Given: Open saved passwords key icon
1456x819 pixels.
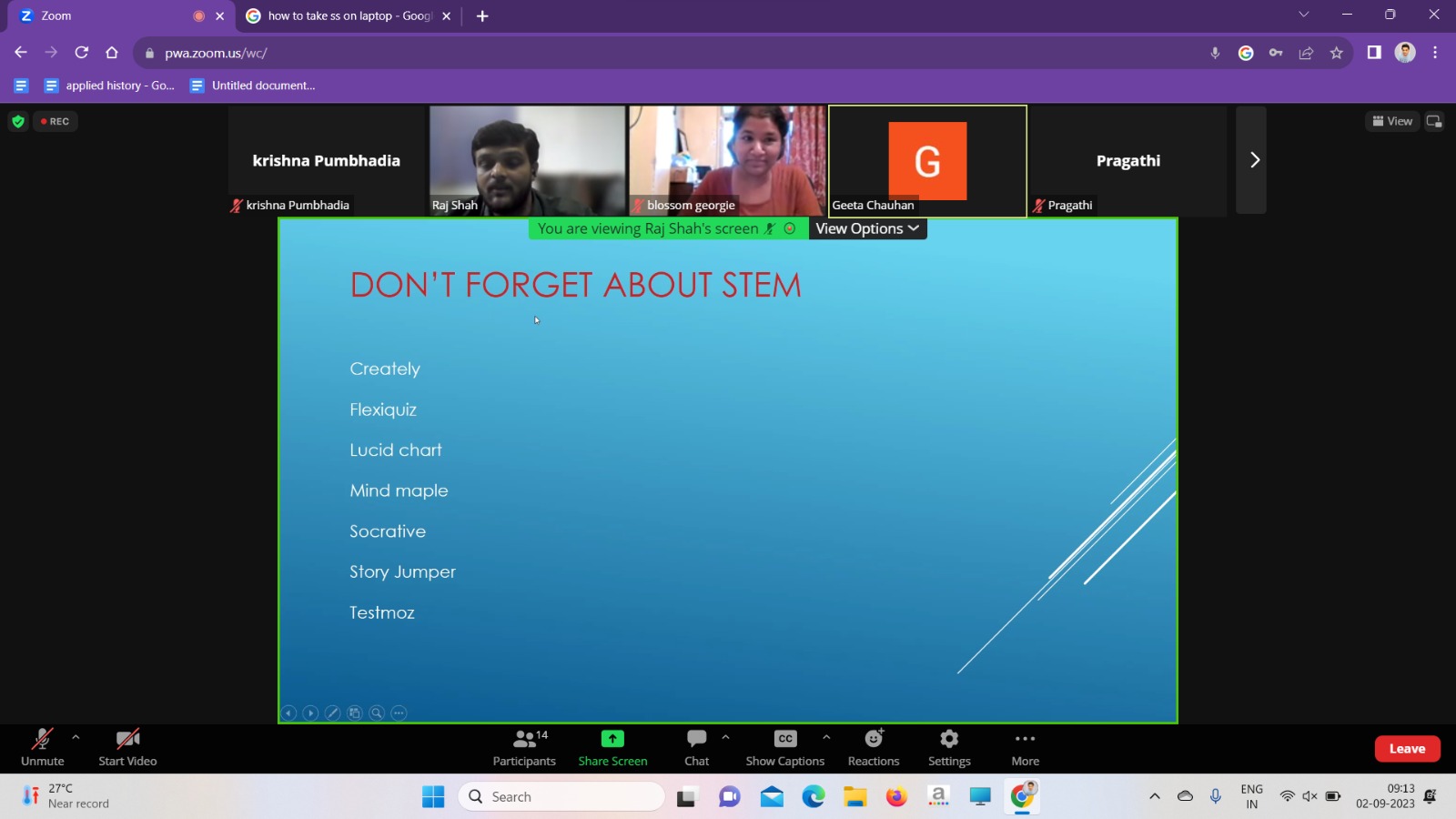Looking at the screenshot, I should click(1276, 53).
